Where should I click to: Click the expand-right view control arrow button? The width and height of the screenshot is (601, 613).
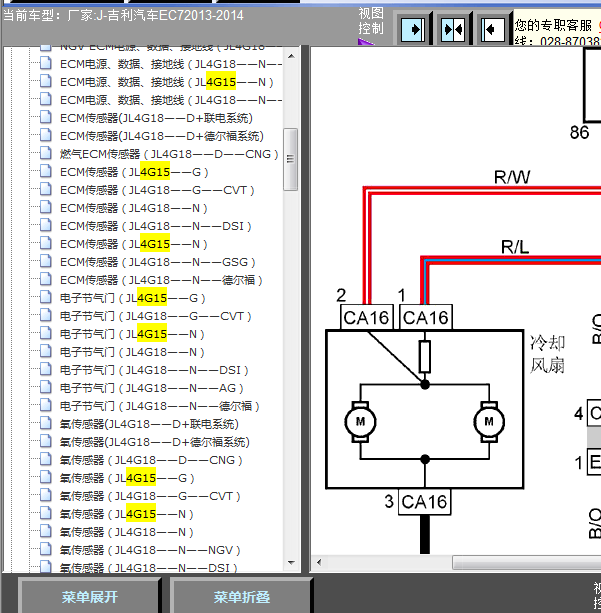click(413, 29)
